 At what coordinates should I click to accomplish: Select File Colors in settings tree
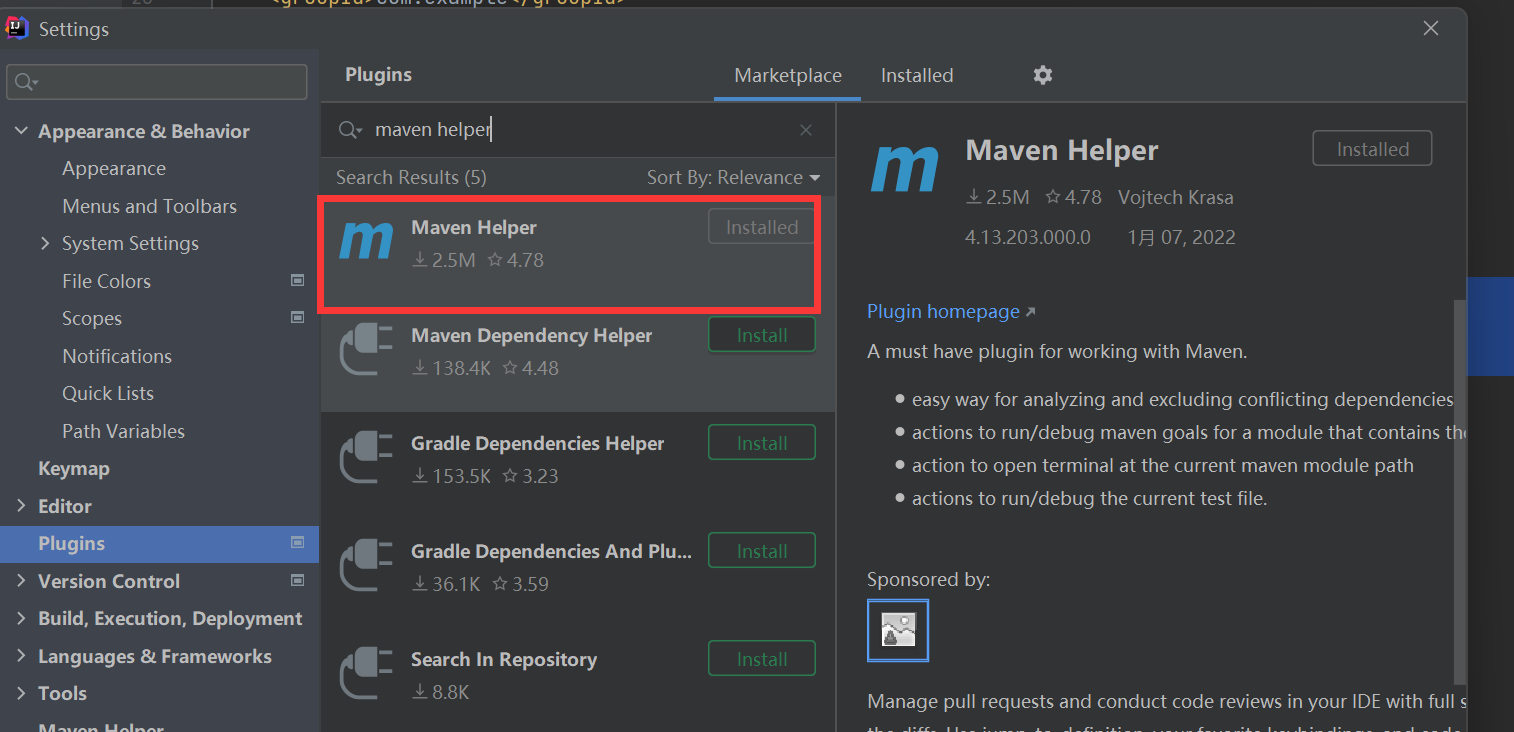coord(106,281)
